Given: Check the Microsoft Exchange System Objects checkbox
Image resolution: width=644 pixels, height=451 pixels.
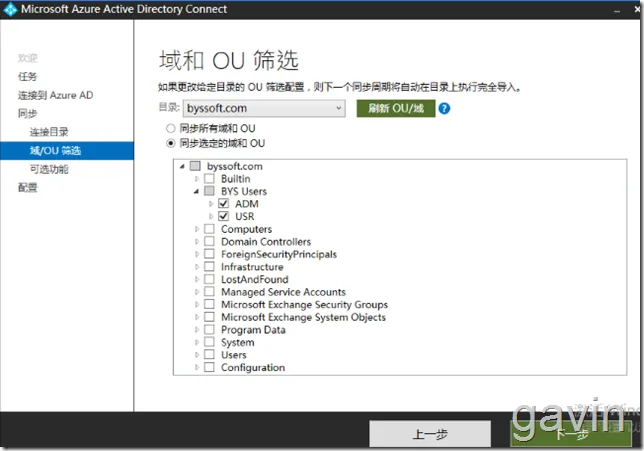Looking at the screenshot, I should tap(209, 317).
